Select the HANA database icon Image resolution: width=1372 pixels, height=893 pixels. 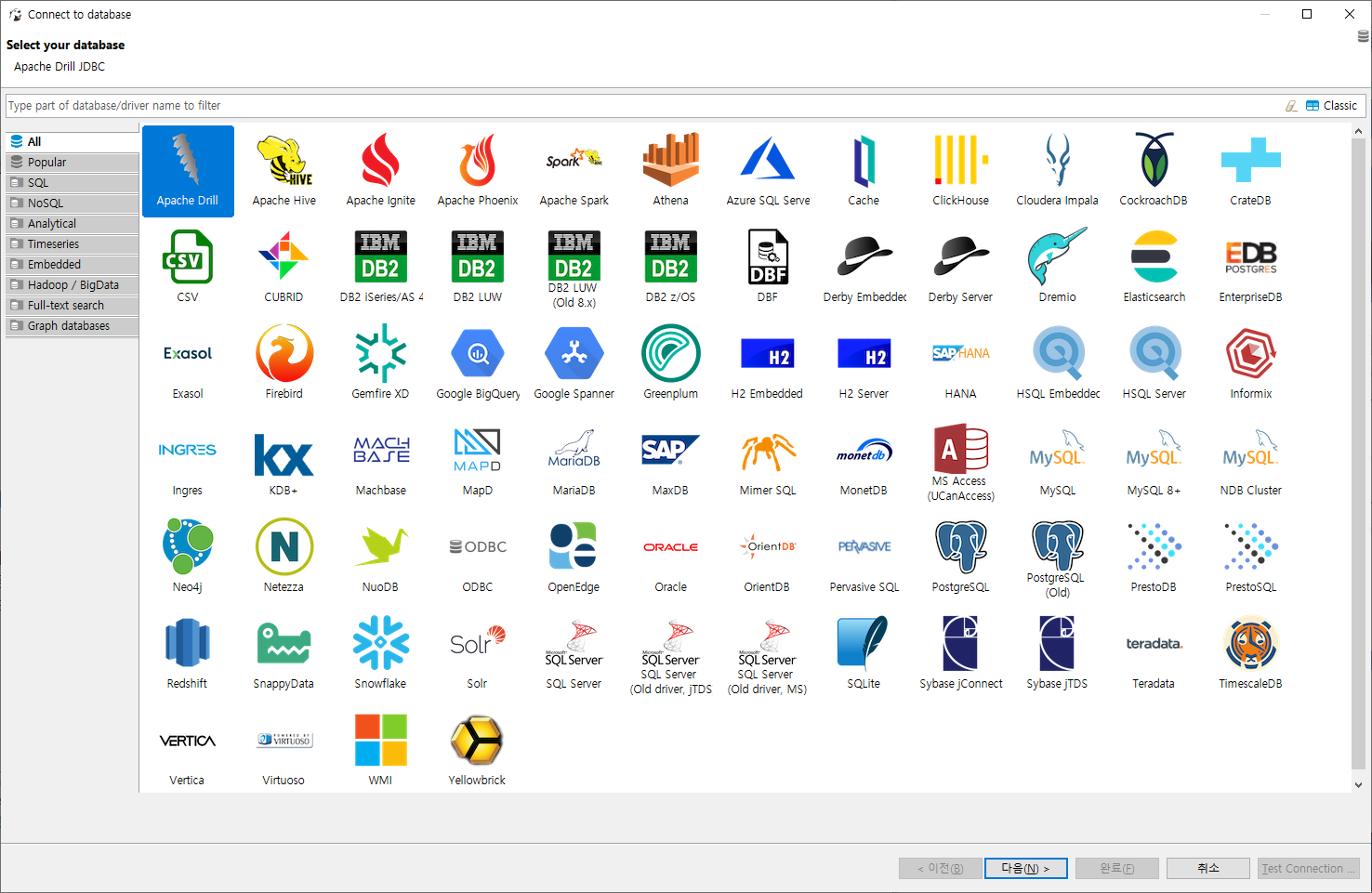[x=960, y=353]
